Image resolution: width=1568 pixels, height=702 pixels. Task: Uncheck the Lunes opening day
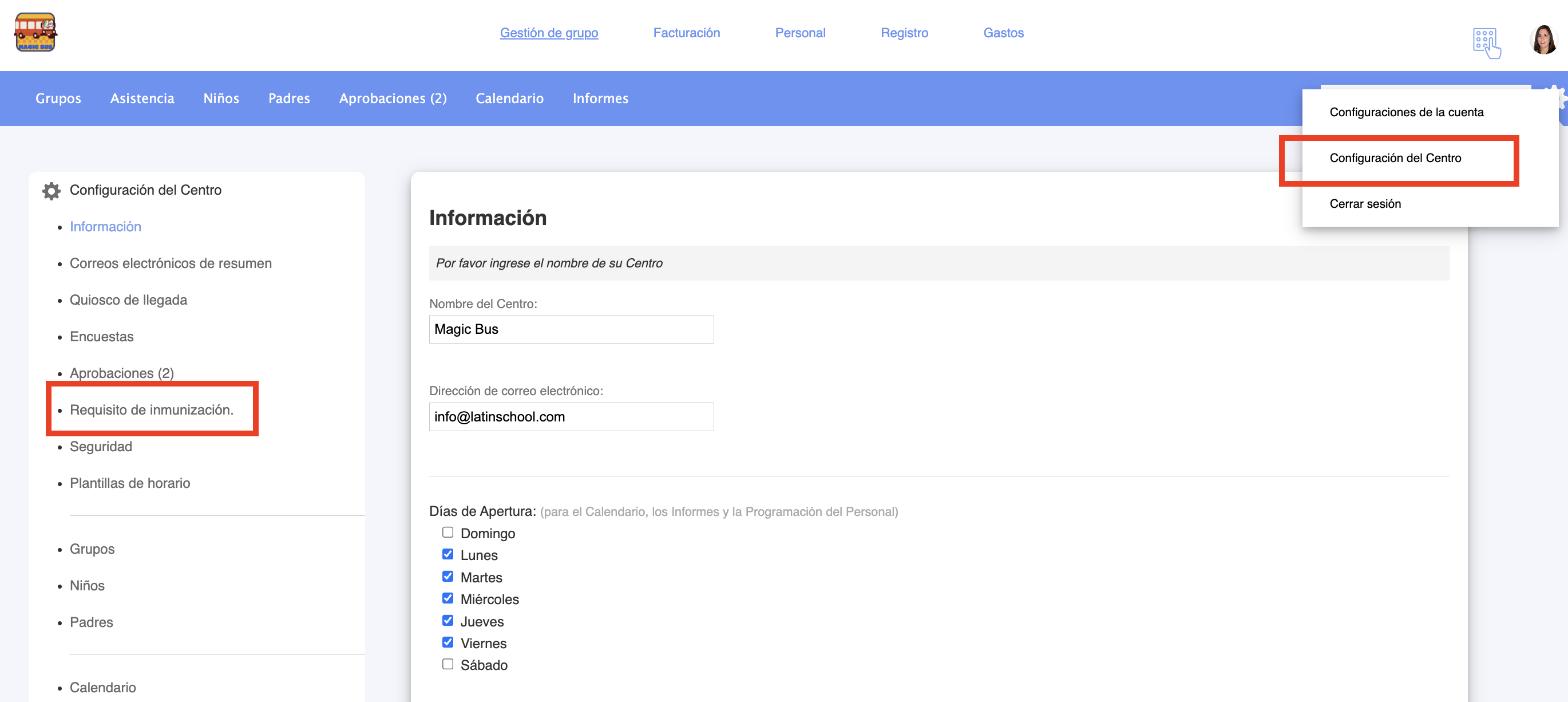click(x=448, y=554)
